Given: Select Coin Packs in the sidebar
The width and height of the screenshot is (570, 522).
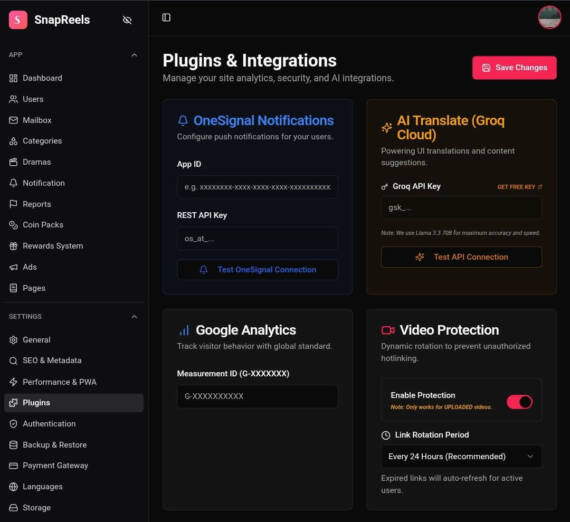Looking at the screenshot, I should coord(74,225).
